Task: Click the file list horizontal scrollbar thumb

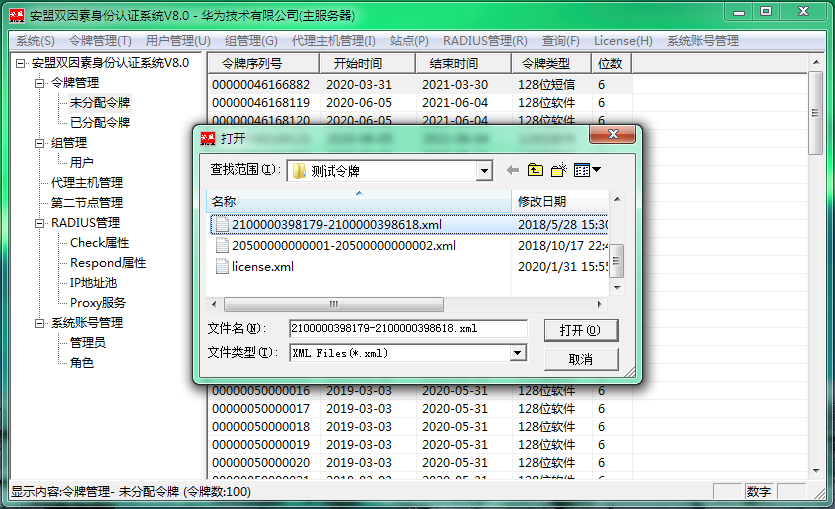Action: tap(334, 305)
